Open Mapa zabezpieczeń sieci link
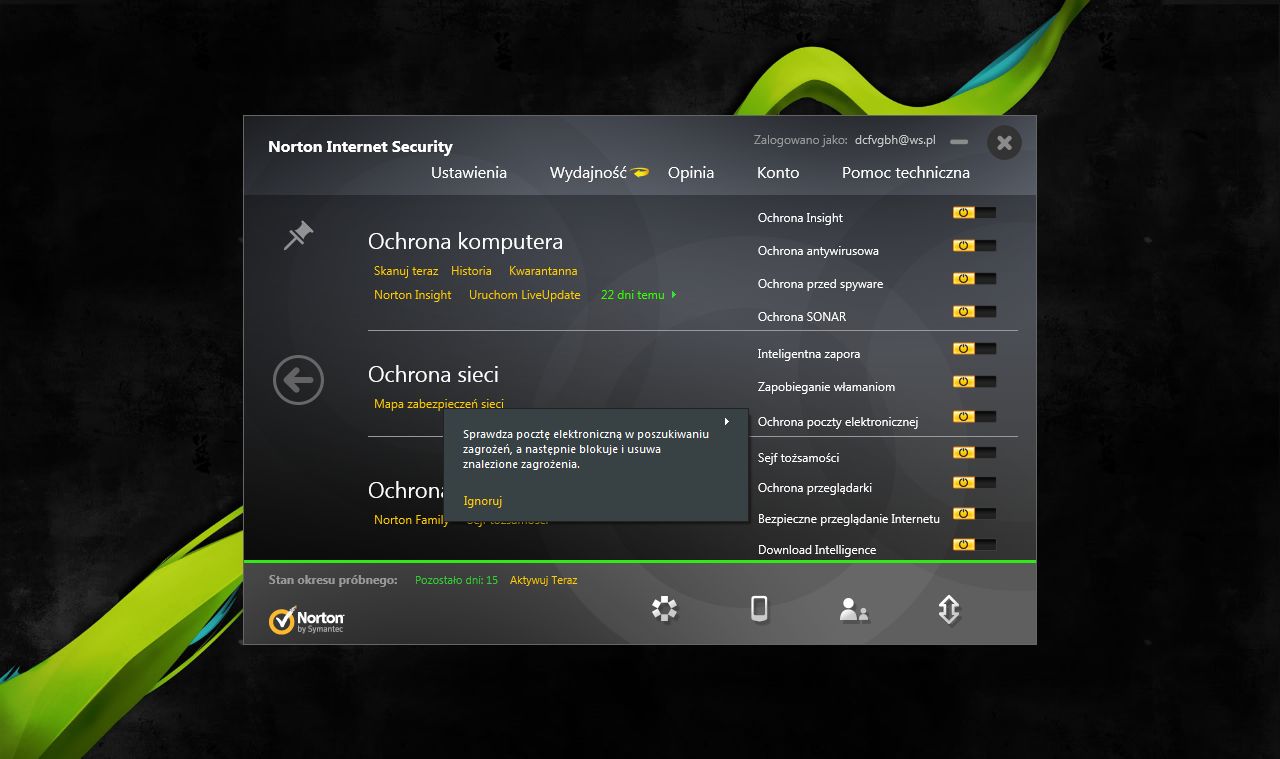The image size is (1280, 759). [x=439, y=404]
